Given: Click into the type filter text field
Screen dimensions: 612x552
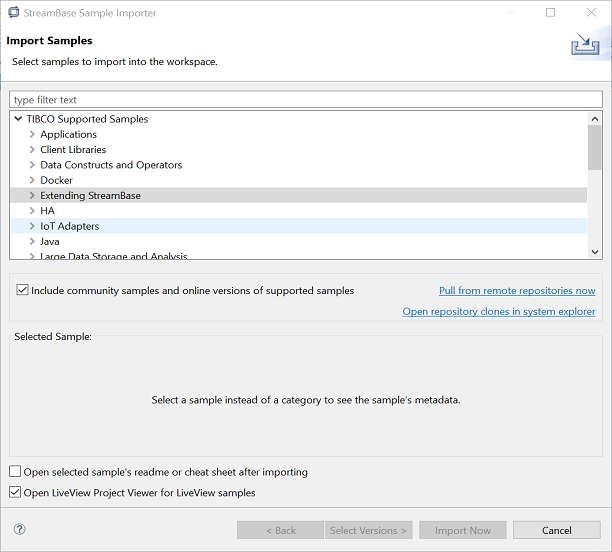Looking at the screenshot, I should [305, 100].
